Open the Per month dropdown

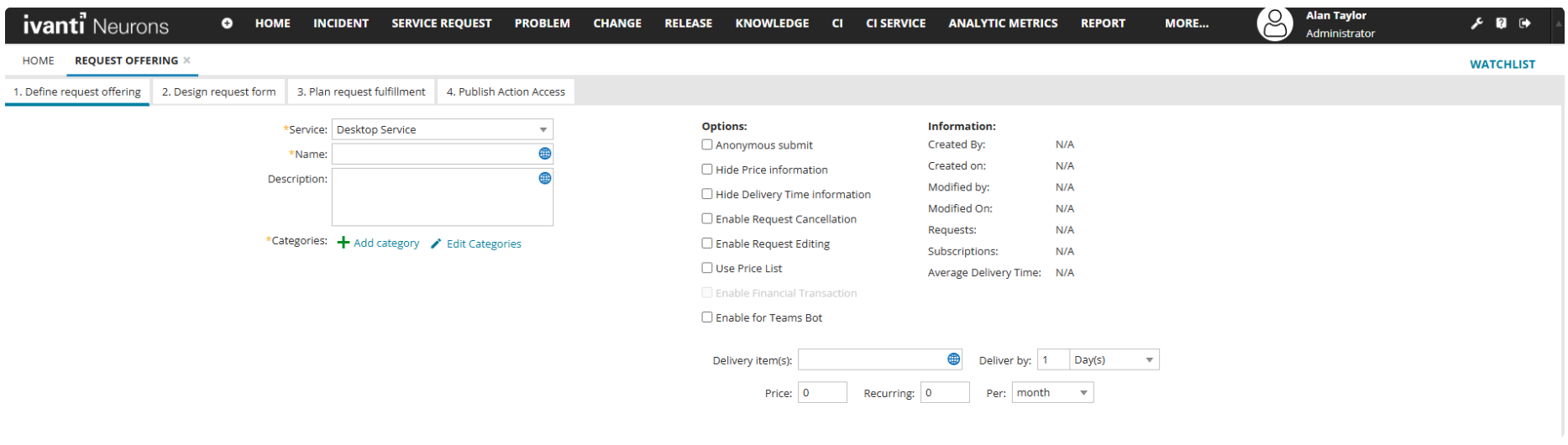(1083, 393)
